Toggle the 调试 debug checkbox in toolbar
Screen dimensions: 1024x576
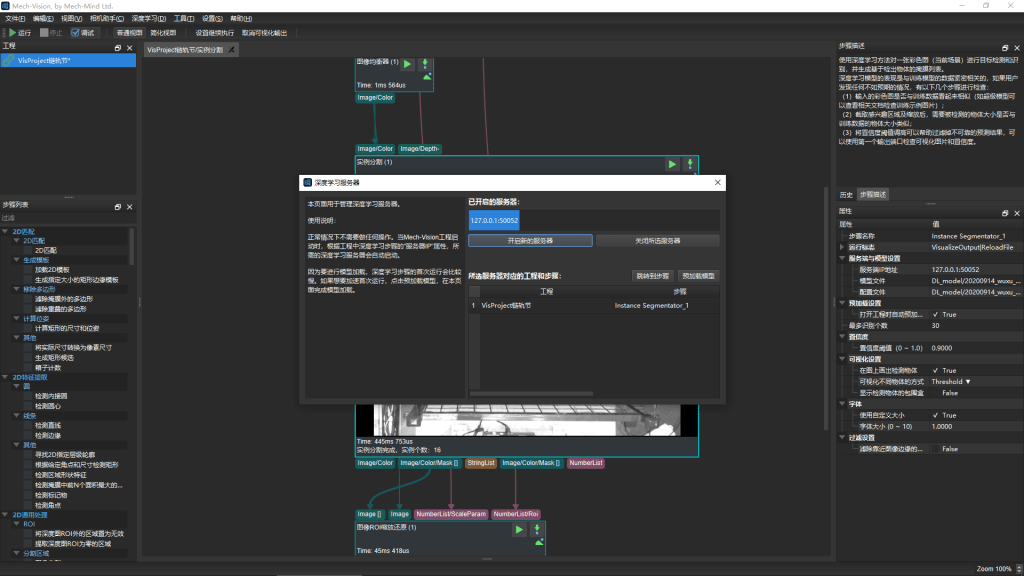(76, 33)
